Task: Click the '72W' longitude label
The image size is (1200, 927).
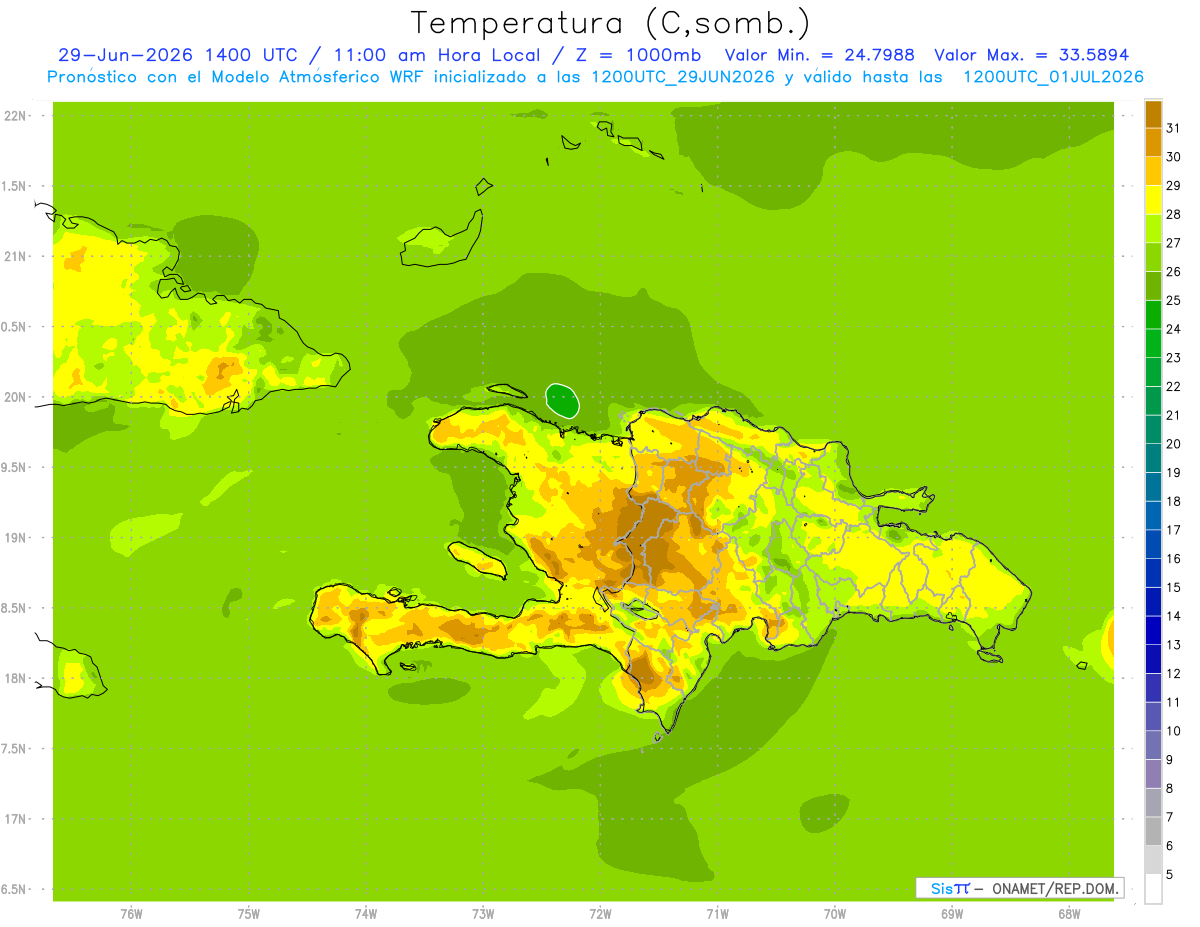Action: (600, 914)
